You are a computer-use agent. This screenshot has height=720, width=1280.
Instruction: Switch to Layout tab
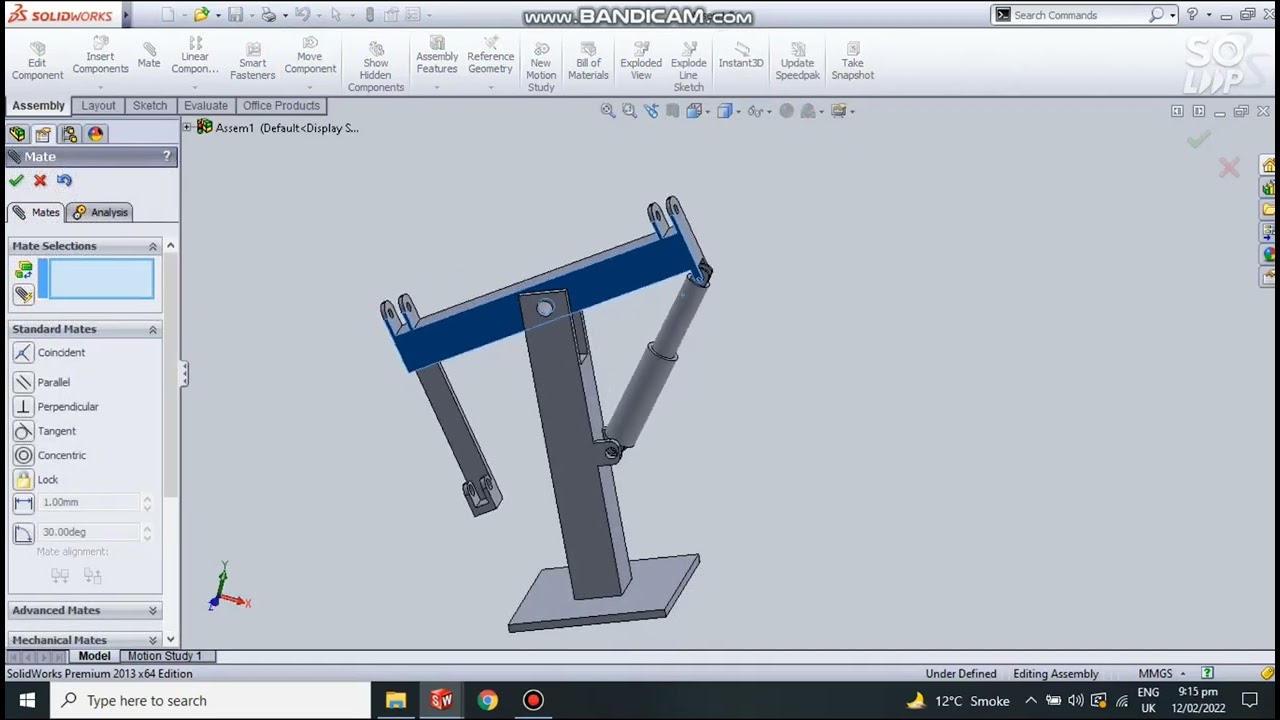[x=98, y=106]
